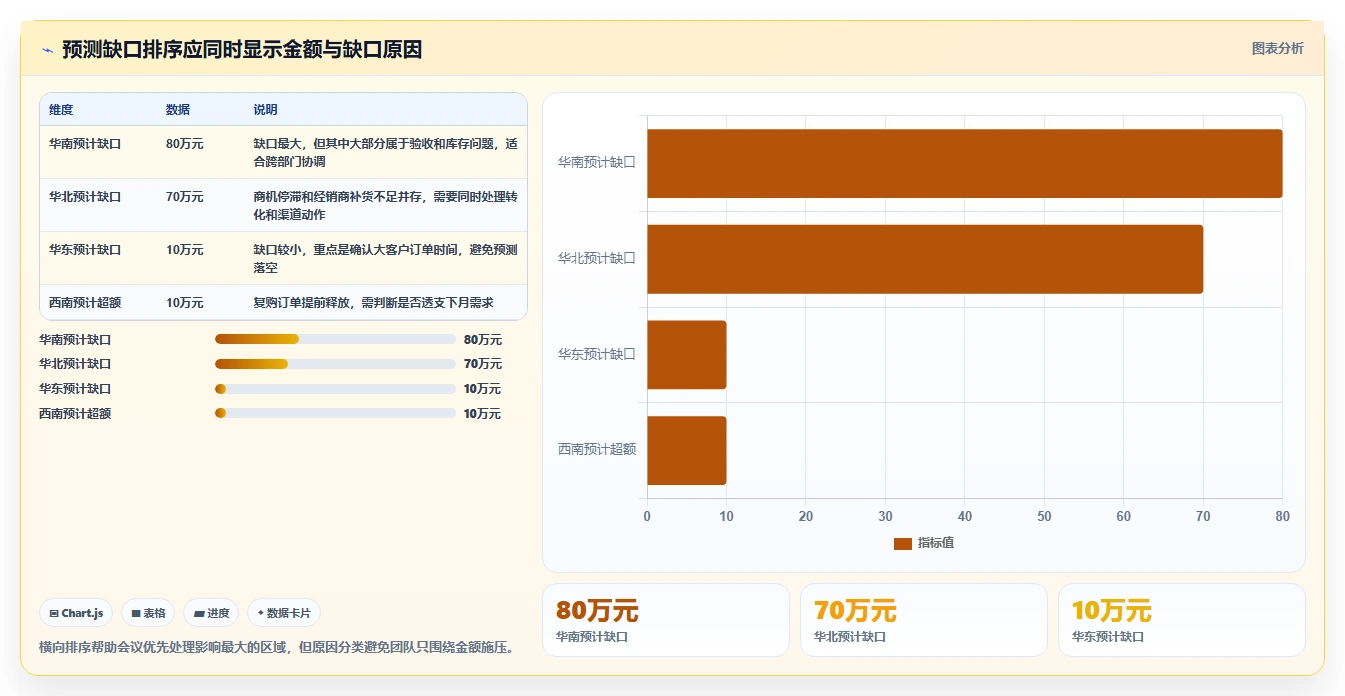The height and width of the screenshot is (696, 1345).
Task: Toggle the 指标值 legend swatch
Action: click(902, 543)
